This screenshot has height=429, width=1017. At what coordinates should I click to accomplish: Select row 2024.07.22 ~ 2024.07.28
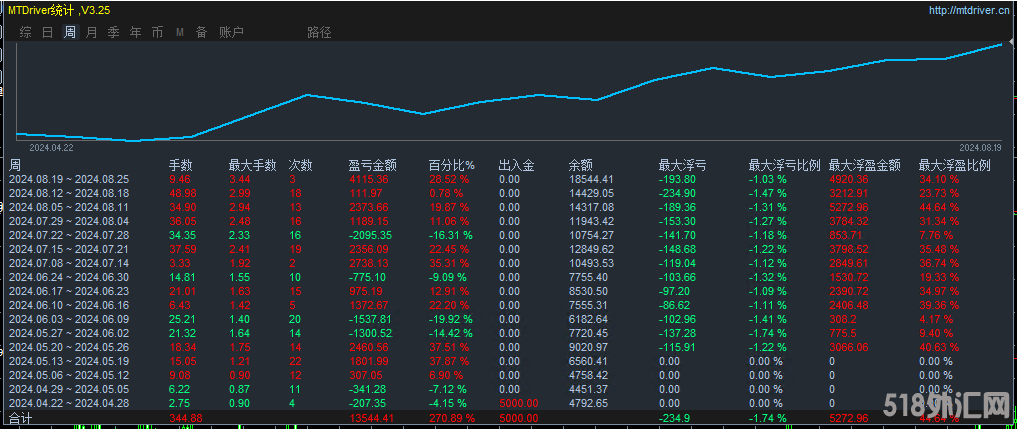pyautogui.click(x=506, y=235)
